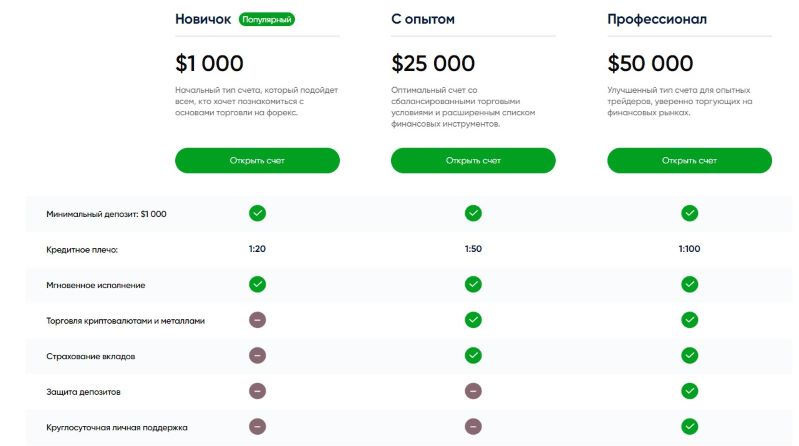Click С опытом deposit protection minus icon
Screen dimensions: 799x446
pyautogui.click(x=473, y=391)
